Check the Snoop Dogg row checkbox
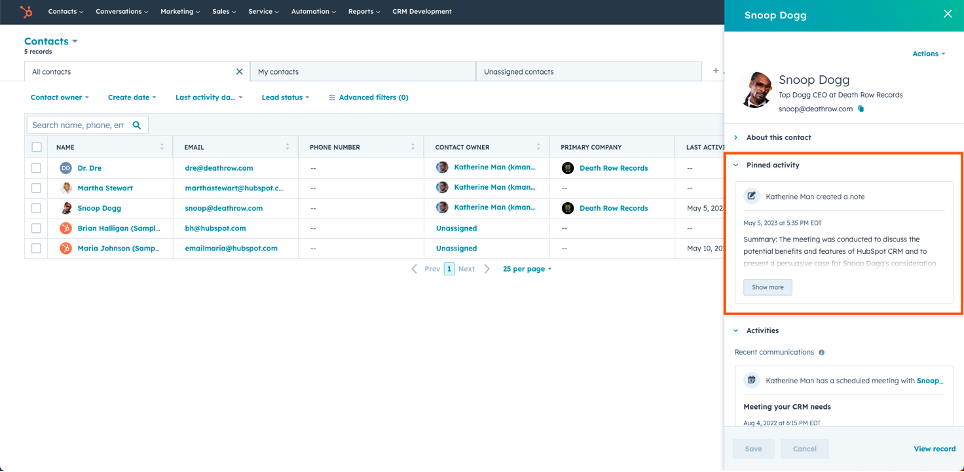This screenshot has height=472, width=964. (36, 208)
